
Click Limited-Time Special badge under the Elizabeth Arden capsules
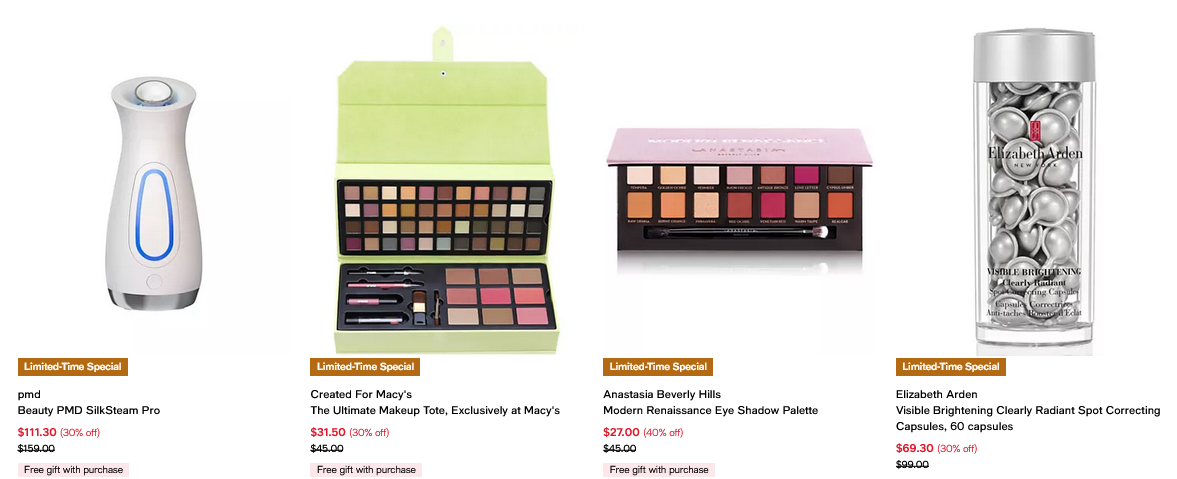click(x=951, y=367)
